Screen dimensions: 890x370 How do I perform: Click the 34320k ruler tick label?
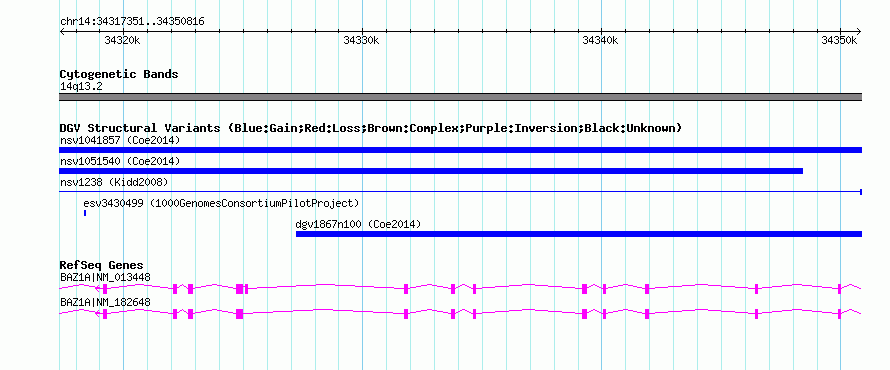coord(123,41)
